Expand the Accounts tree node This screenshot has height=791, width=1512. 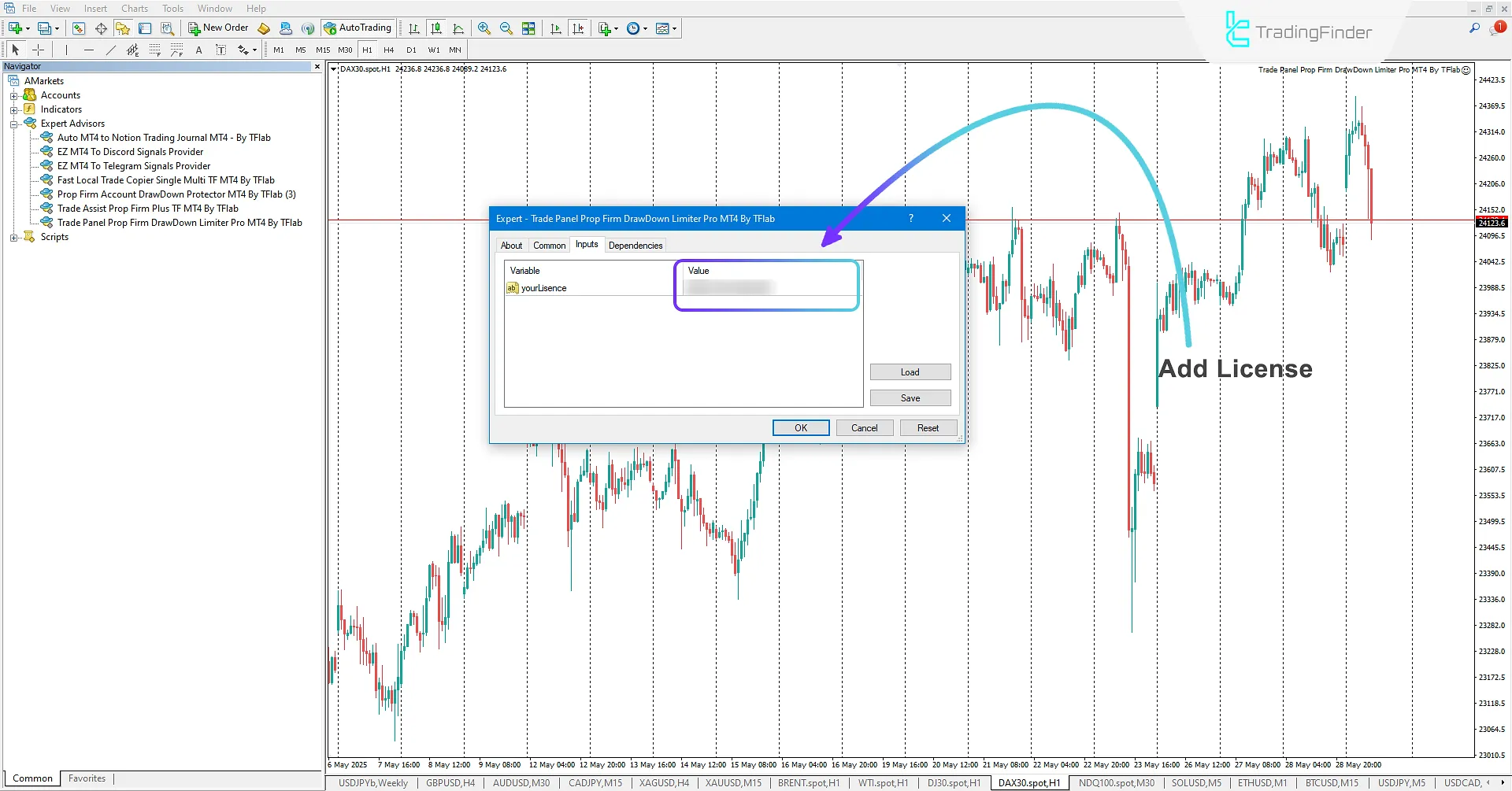(14, 94)
